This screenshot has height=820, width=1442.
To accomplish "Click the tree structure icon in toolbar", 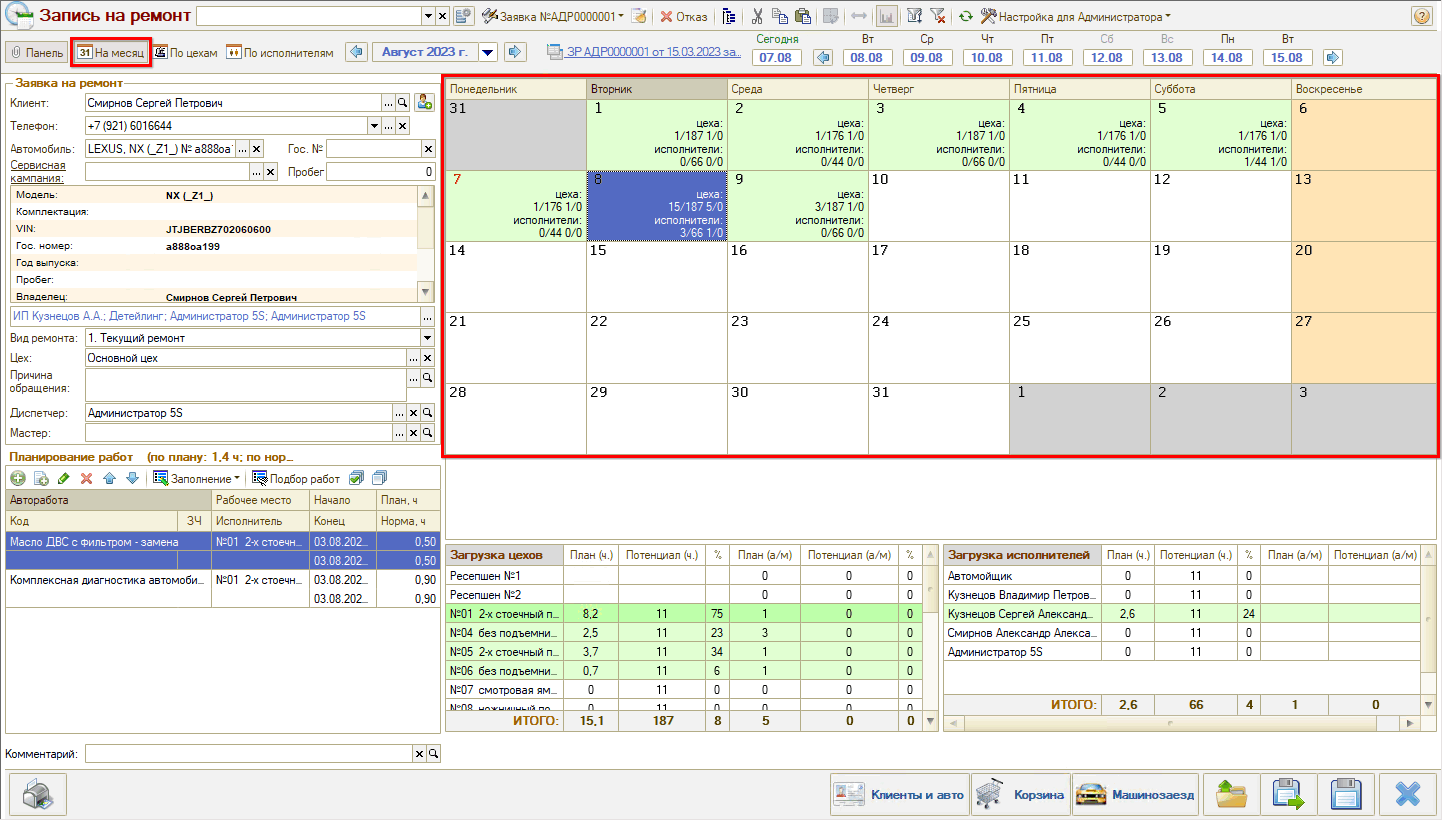I will [729, 16].
